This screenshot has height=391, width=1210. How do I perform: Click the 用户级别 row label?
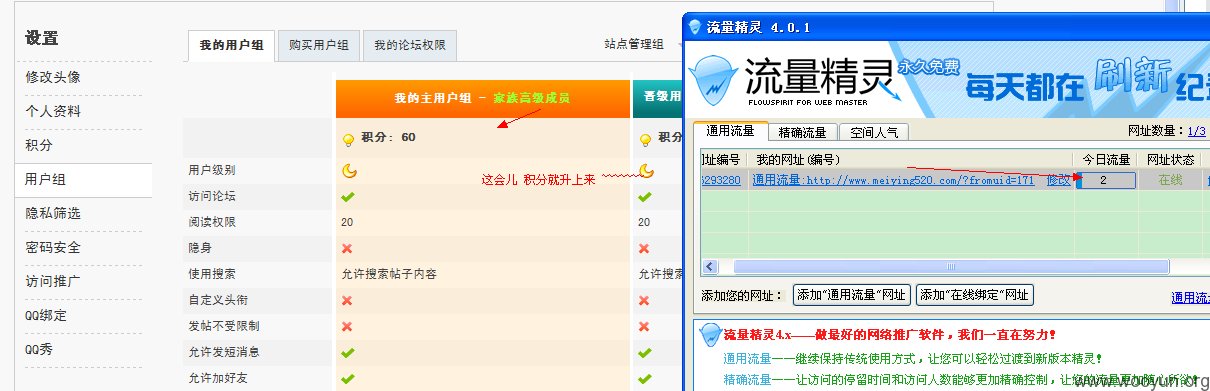[x=212, y=170]
